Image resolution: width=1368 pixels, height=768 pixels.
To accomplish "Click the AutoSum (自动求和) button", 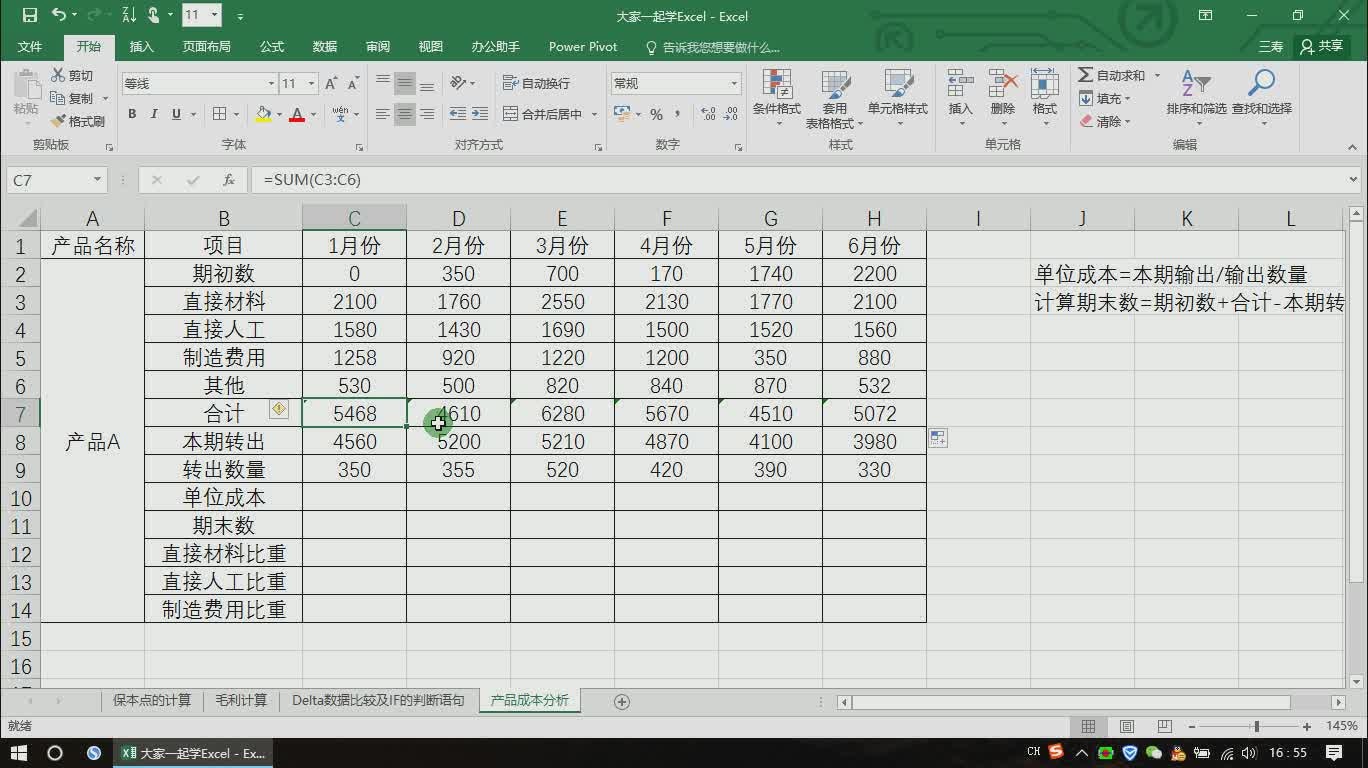I will (x=1111, y=76).
